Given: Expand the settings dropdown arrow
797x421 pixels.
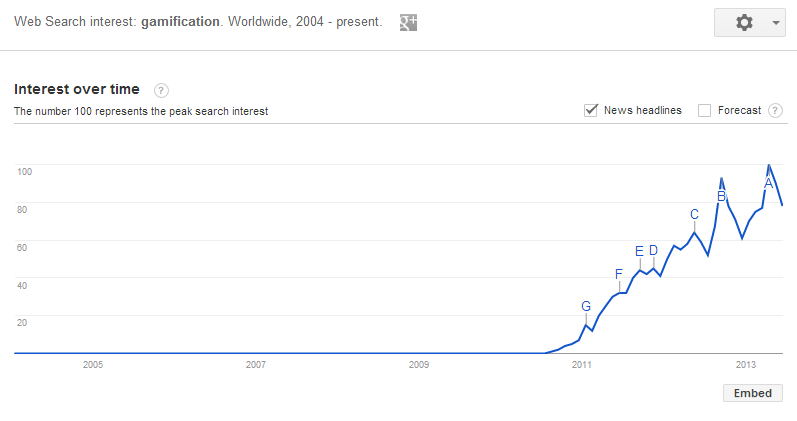Looking at the screenshot, I should 776,22.
